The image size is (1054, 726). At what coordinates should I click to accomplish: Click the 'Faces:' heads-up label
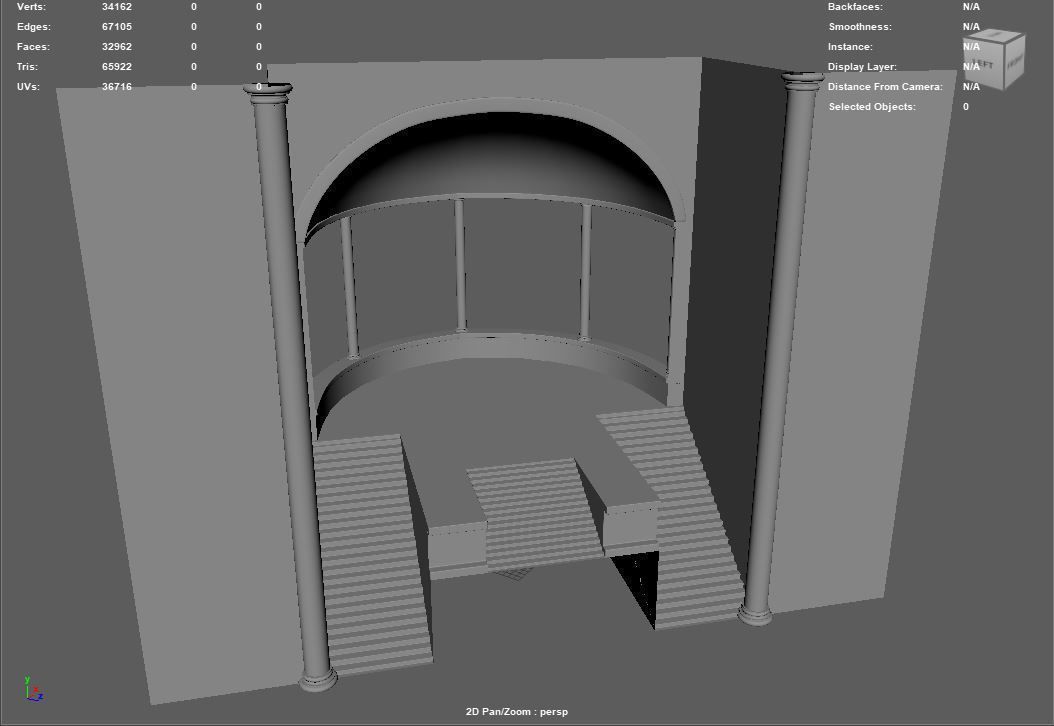(x=33, y=47)
